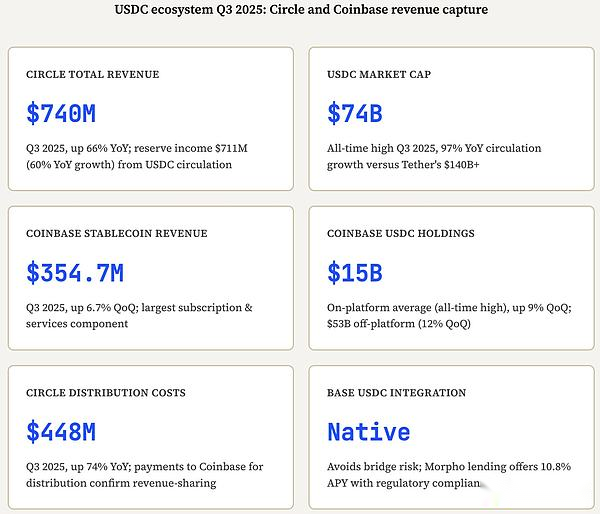600x514 pixels.
Task: Select the USDC Market Cap heading
Action: (x=379, y=75)
